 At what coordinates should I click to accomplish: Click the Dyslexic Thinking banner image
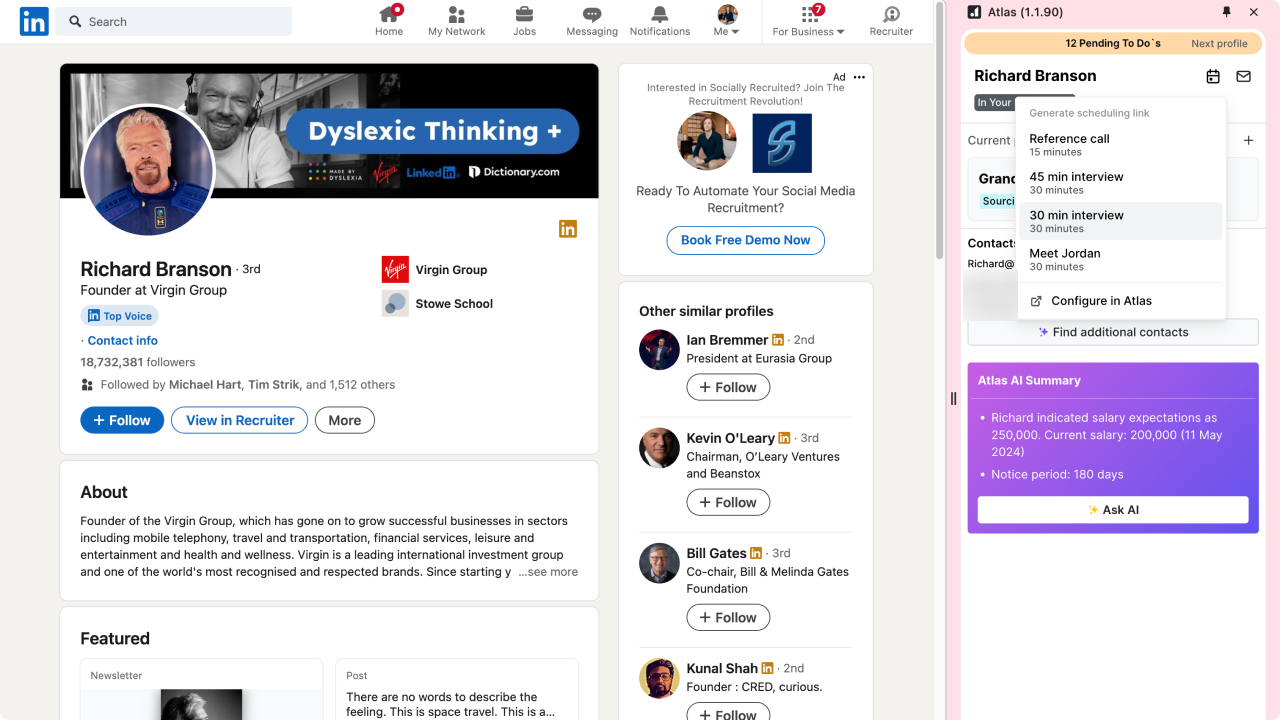click(329, 131)
